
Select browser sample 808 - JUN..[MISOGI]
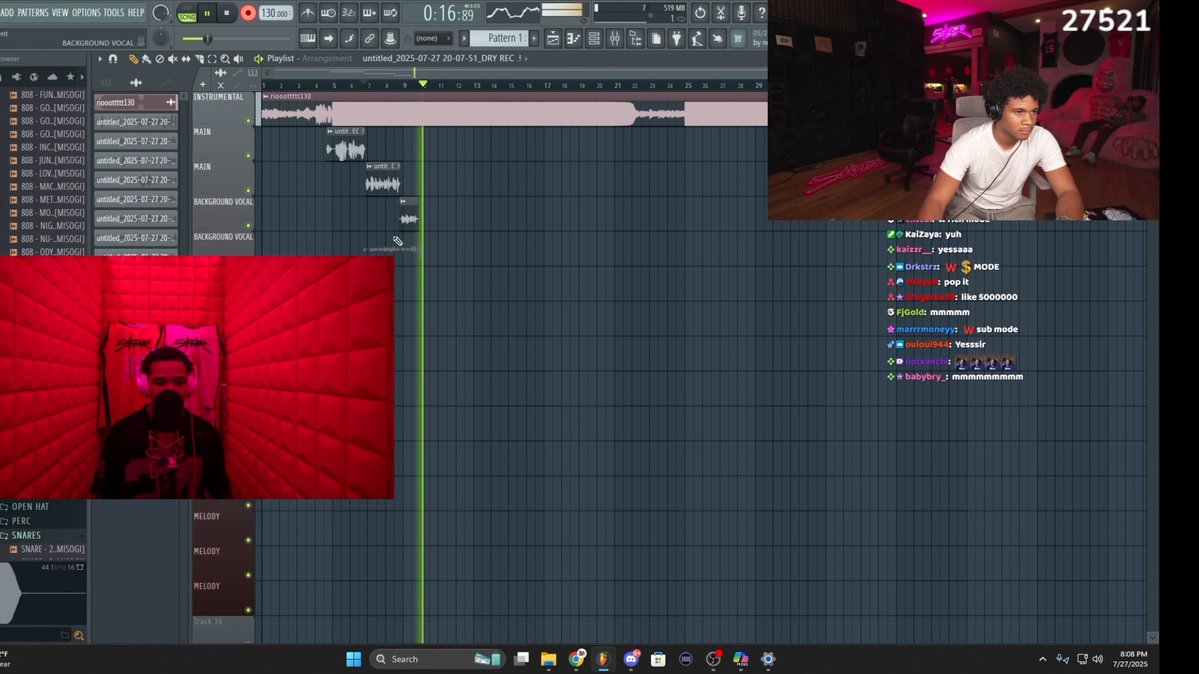[x=46, y=160]
